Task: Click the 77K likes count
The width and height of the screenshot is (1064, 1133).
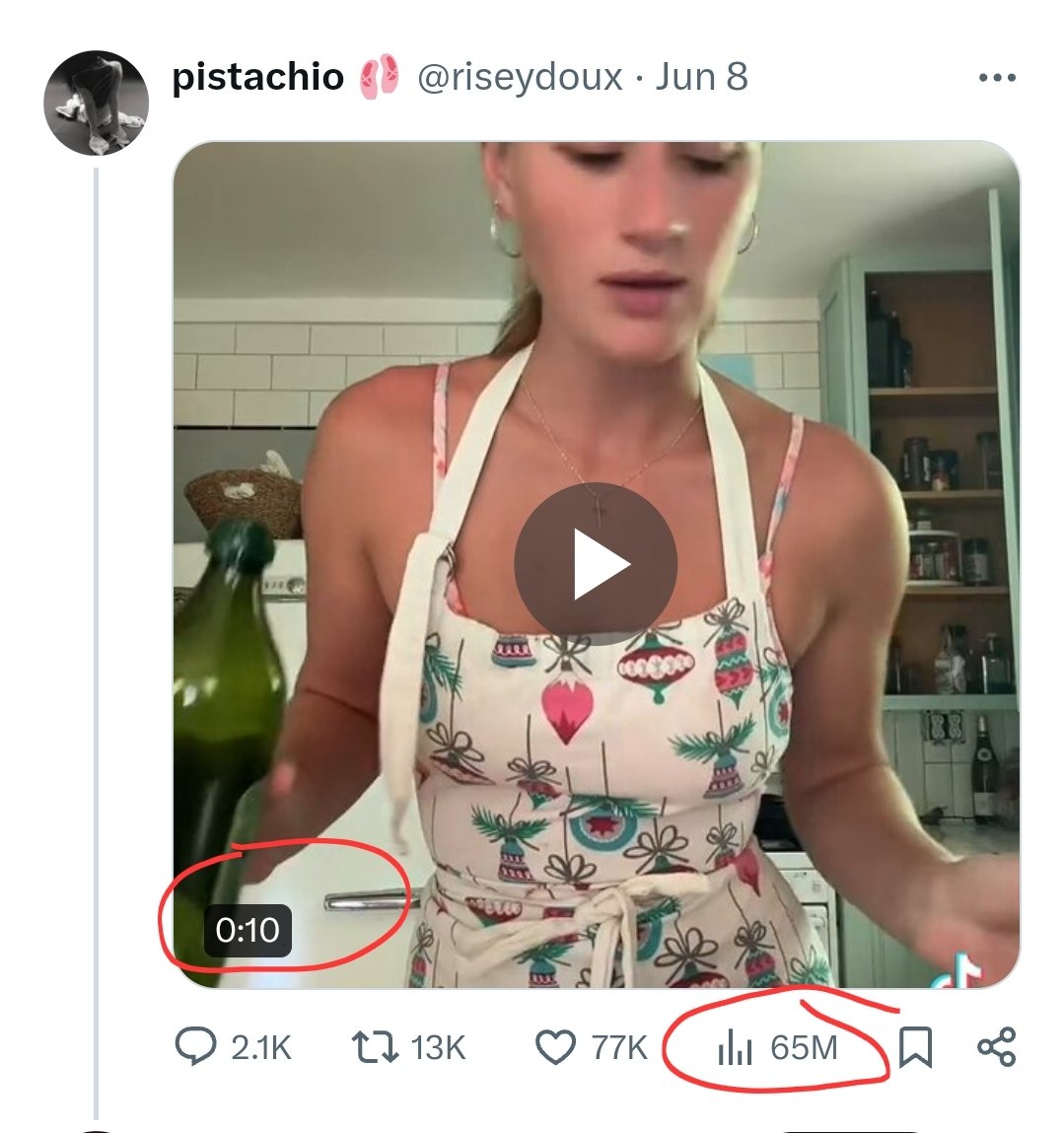Action: pyautogui.click(x=619, y=1047)
